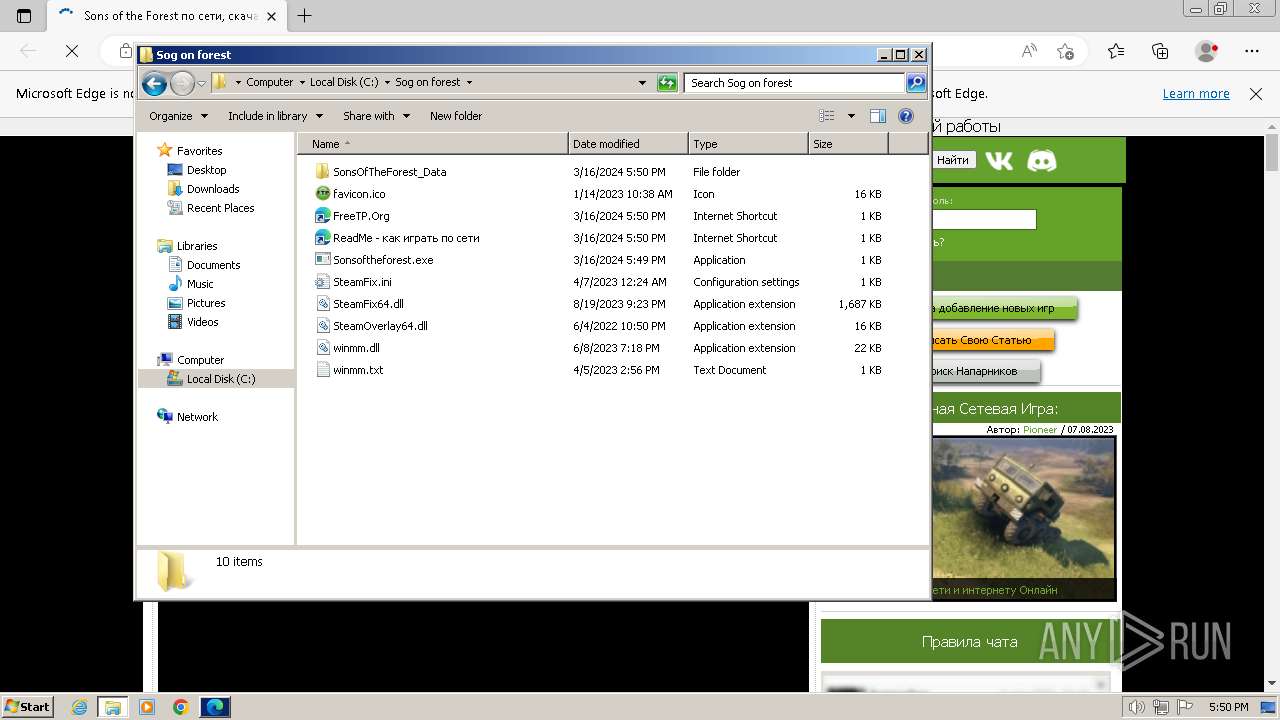Select the FreeTP.Org shortcut icon
The image size is (1280, 720).
(322, 216)
